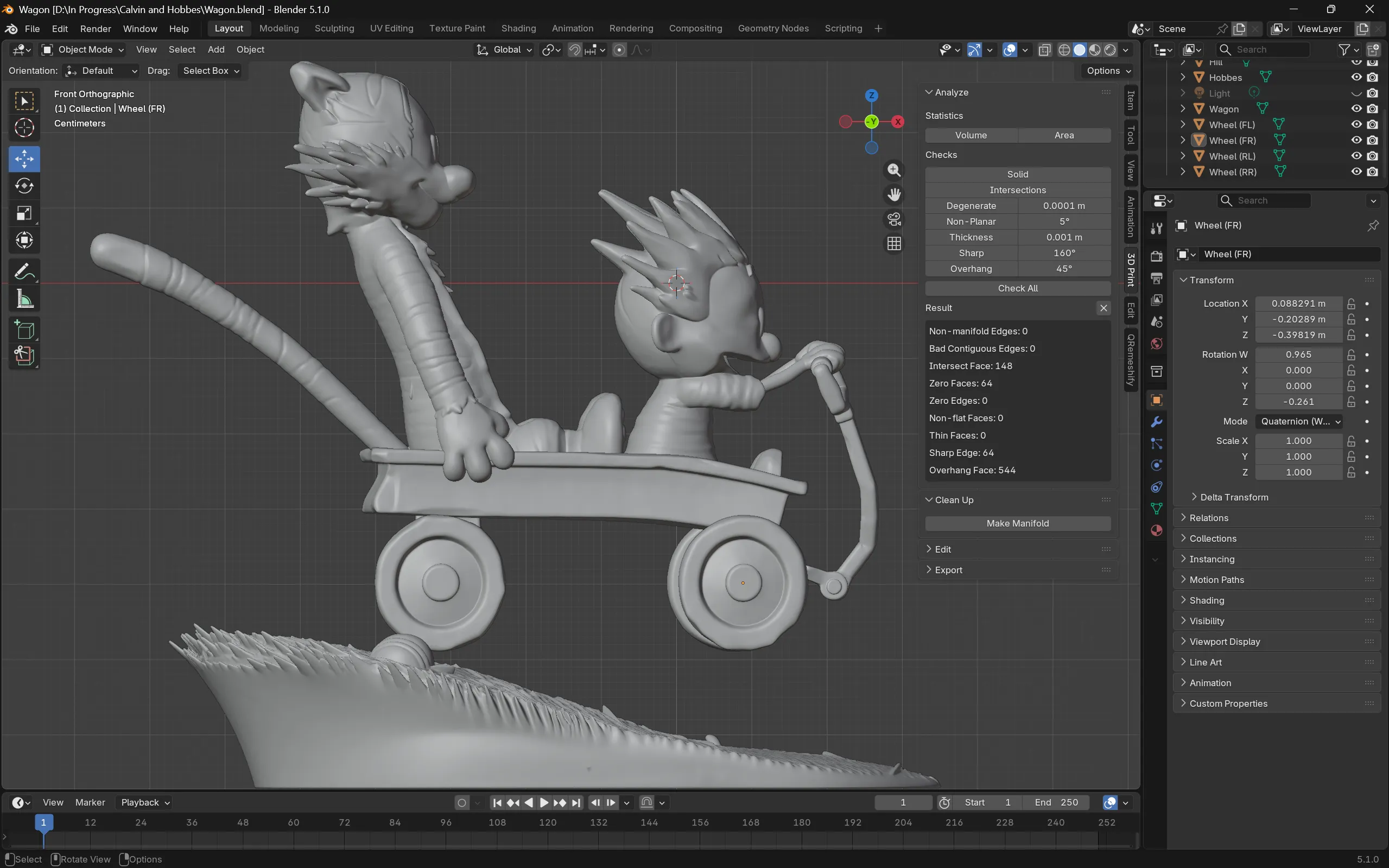1389x868 pixels.
Task: Toggle proportional editing in header
Action: tap(619, 50)
